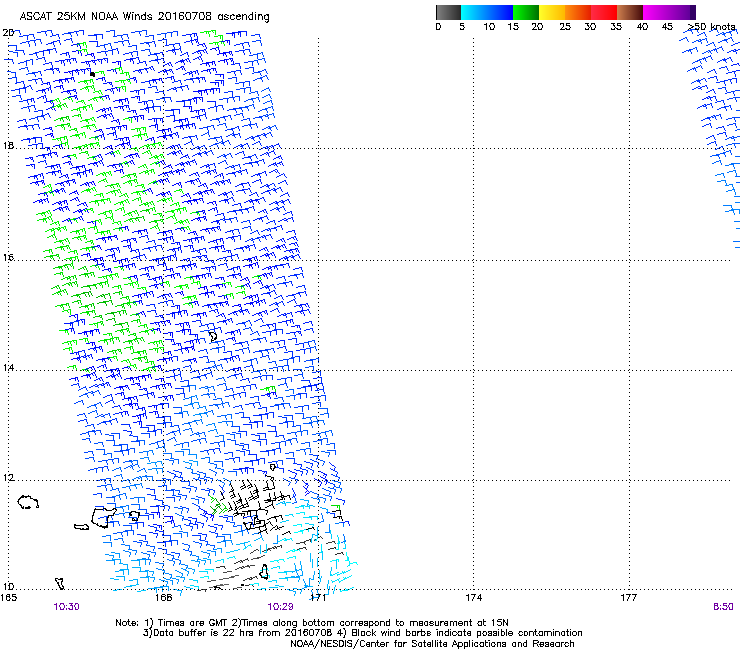Click the latitude label "16"

8,257
